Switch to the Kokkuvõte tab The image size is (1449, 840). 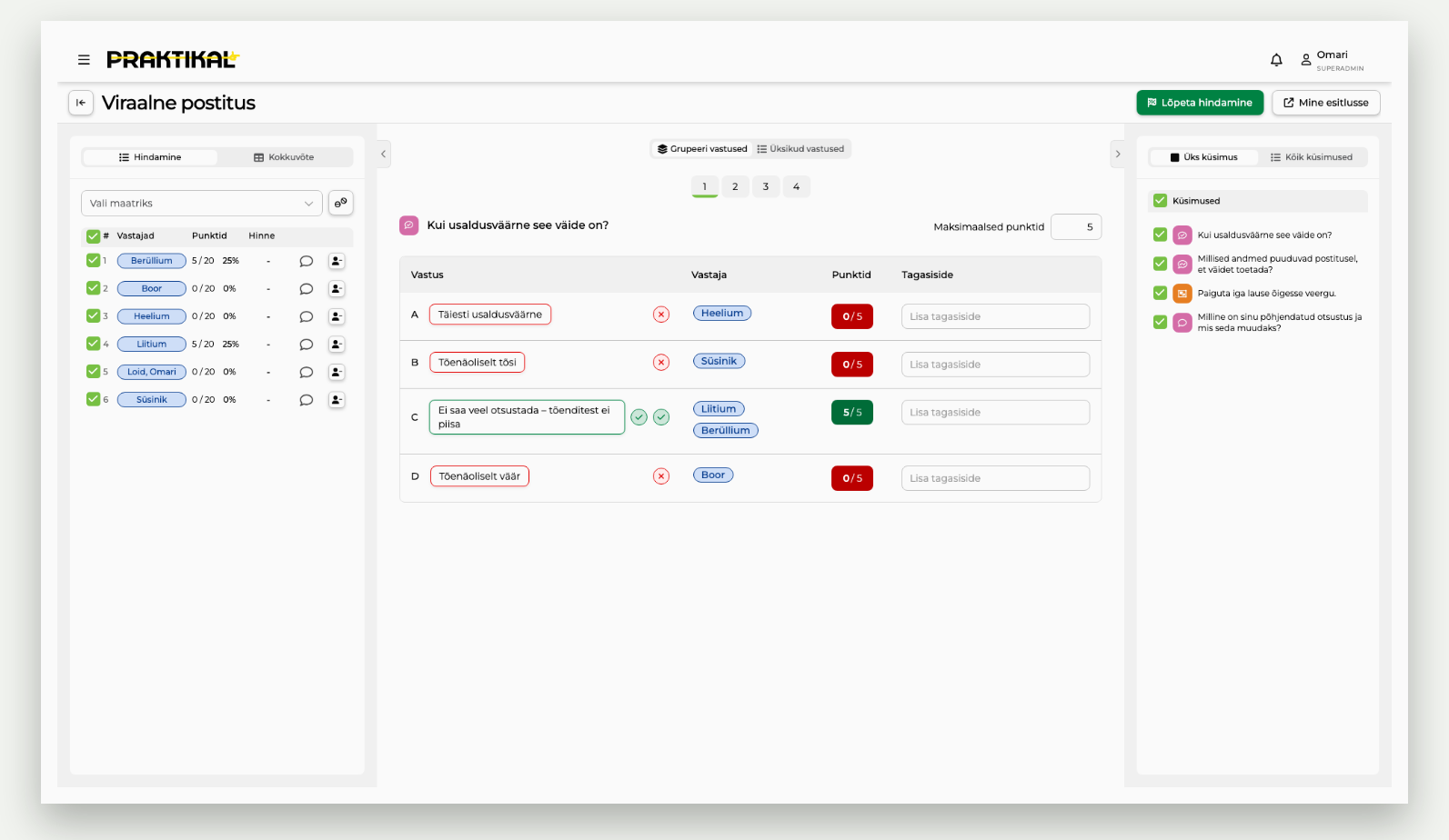(284, 157)
